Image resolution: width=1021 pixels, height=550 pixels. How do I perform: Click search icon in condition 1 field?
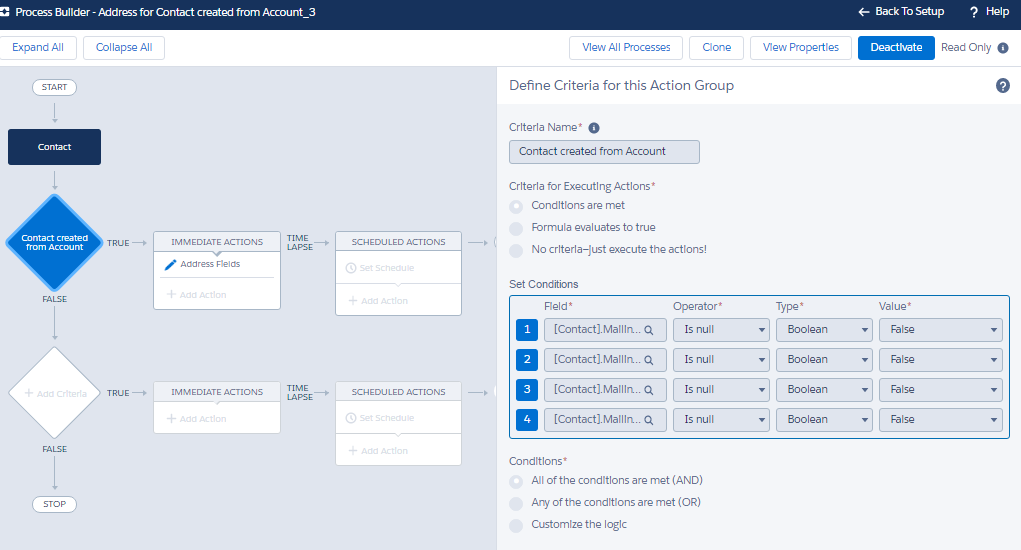click(649, 330)
